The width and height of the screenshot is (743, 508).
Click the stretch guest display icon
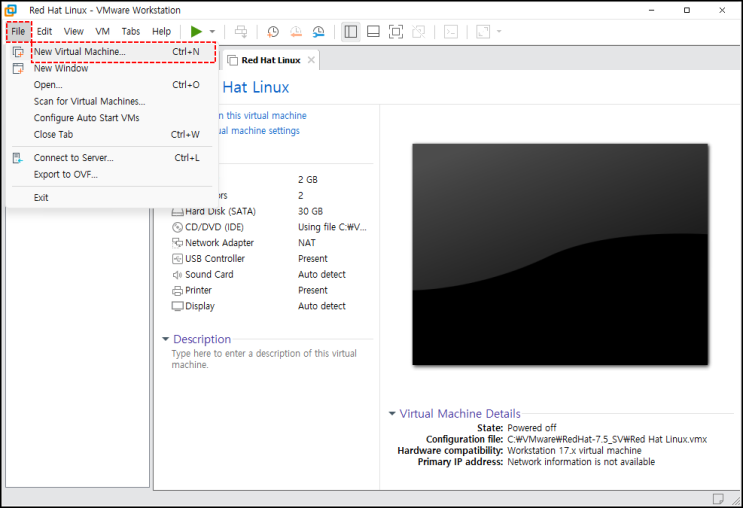point(483,32)
